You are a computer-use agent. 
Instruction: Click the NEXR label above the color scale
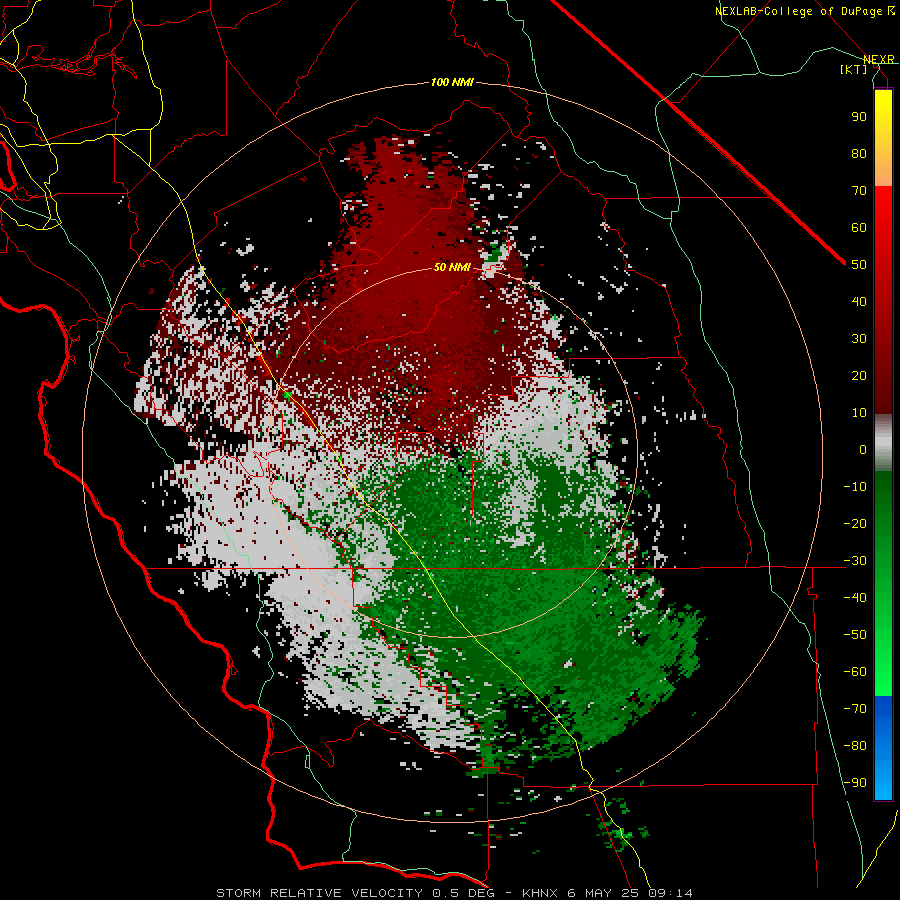click(x=879, y=59)
